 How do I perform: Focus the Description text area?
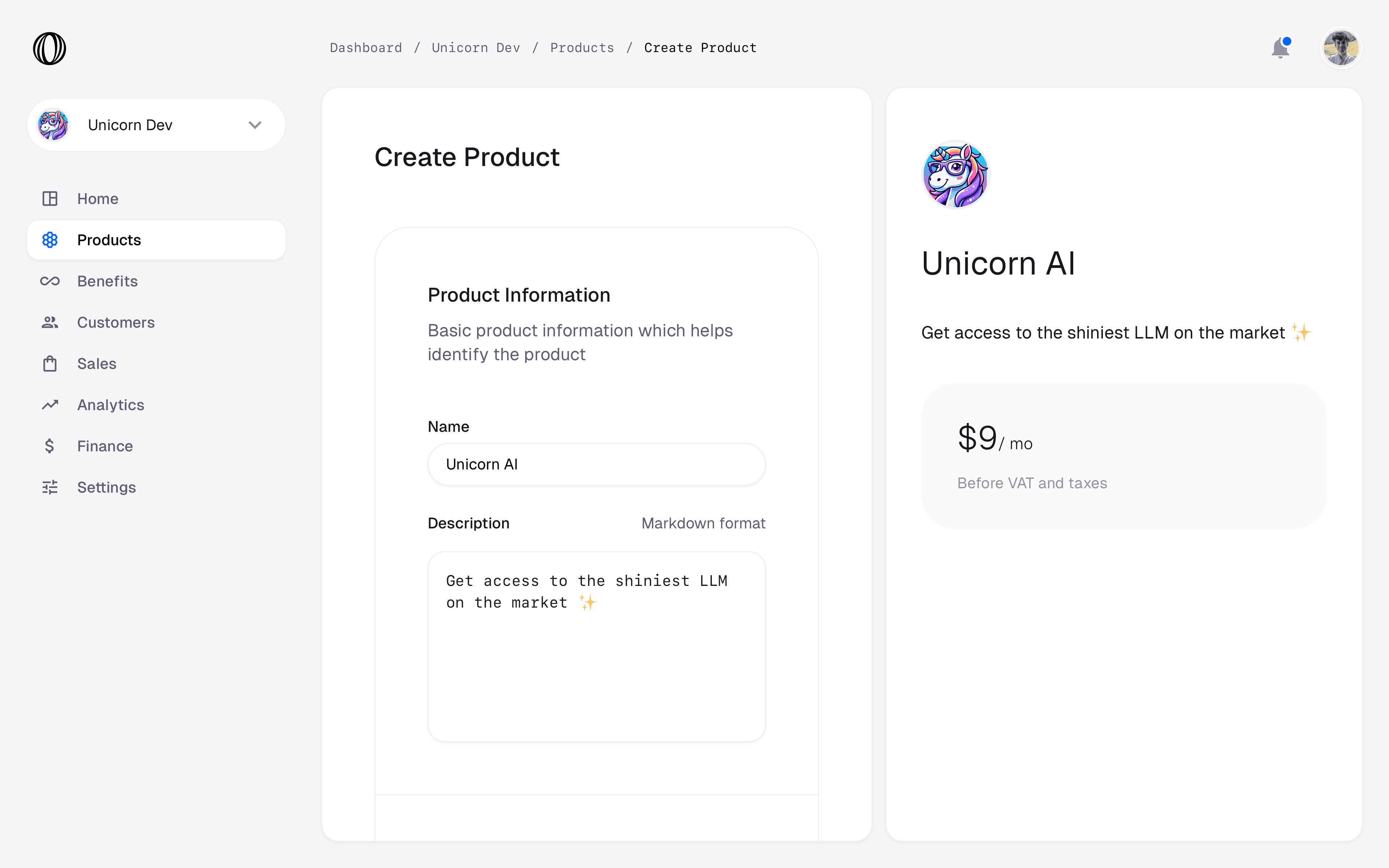[x=596, y=647]
